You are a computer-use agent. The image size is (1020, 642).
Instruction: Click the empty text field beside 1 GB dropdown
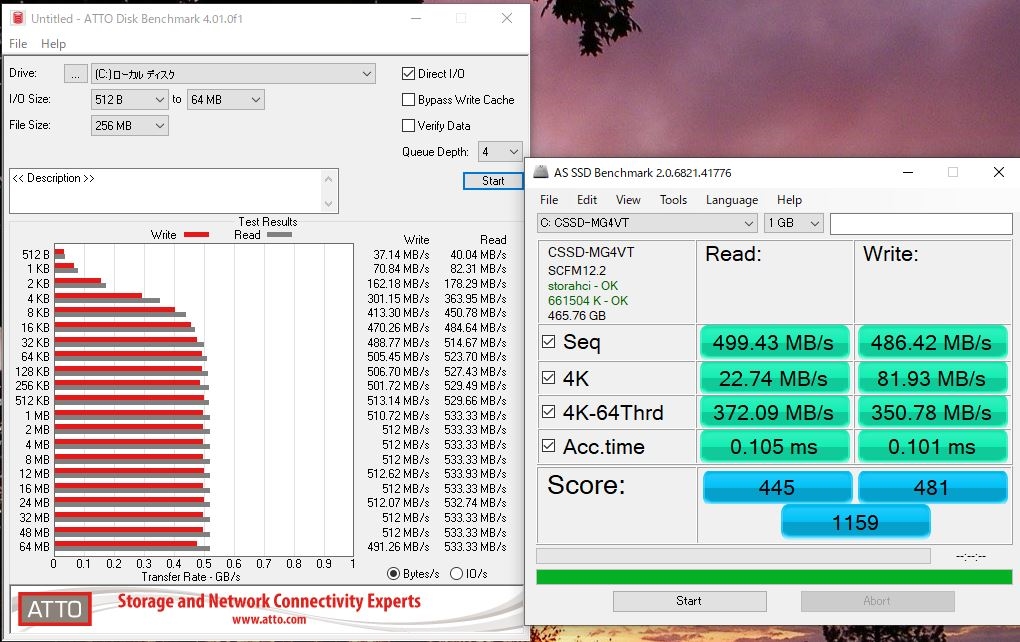coord(921,223)
